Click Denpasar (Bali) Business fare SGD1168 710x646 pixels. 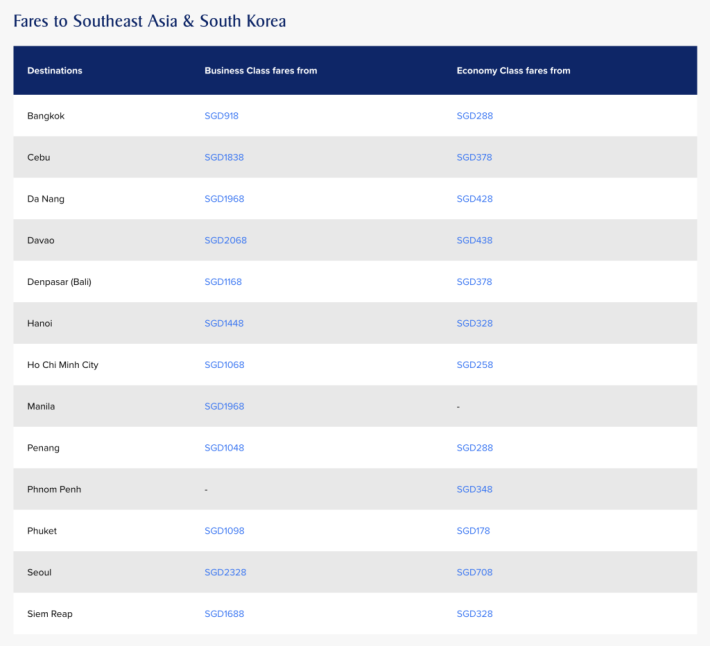tap(223, 282)
